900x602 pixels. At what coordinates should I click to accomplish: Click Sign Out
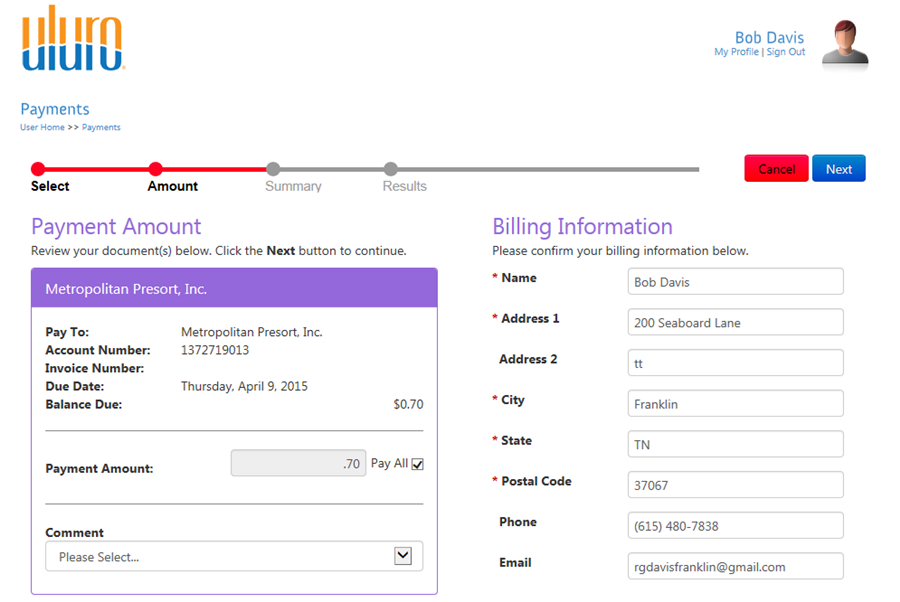(x=786, y=52)
